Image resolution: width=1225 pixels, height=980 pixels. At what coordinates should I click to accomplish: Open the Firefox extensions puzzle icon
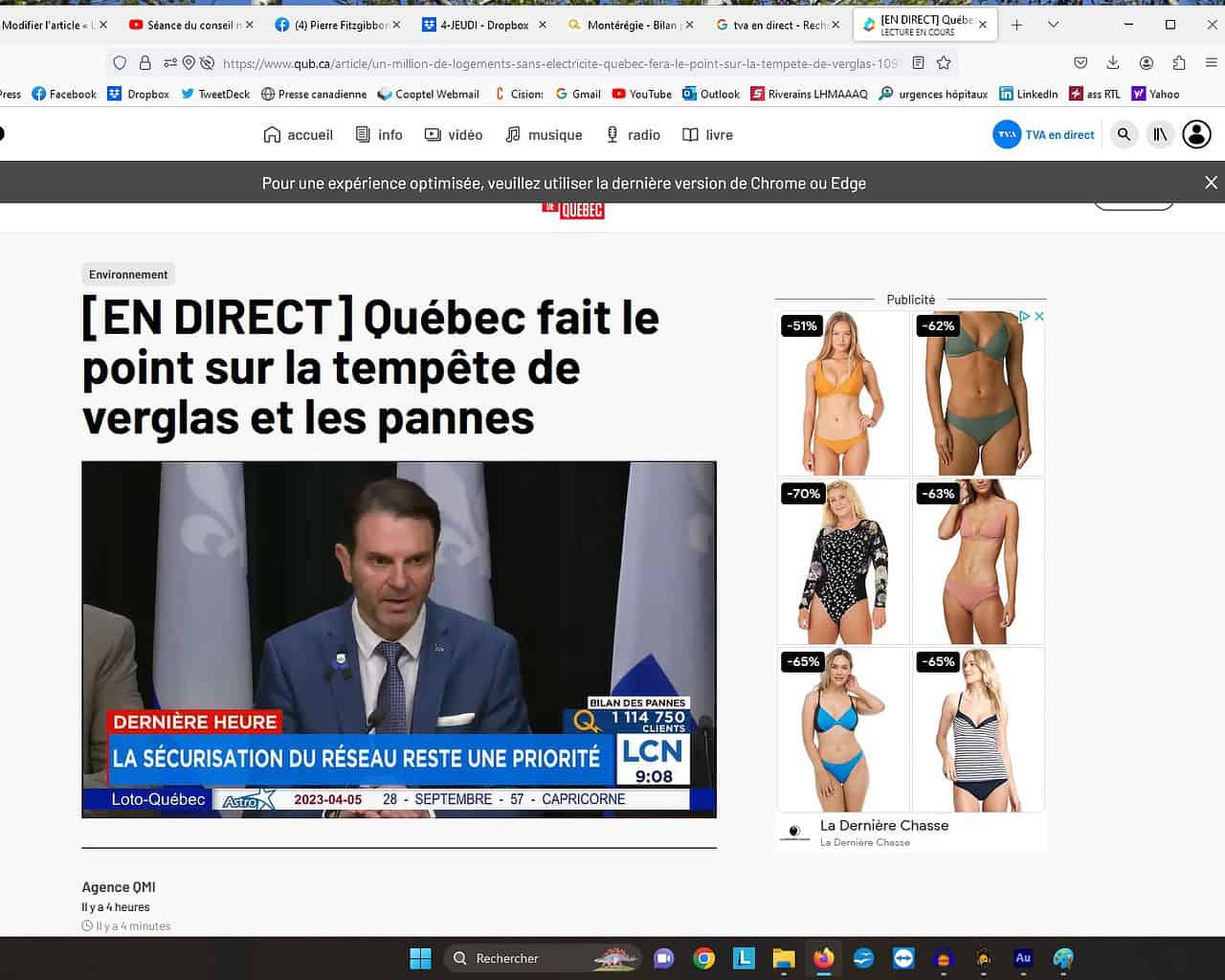pos(1179,63)
